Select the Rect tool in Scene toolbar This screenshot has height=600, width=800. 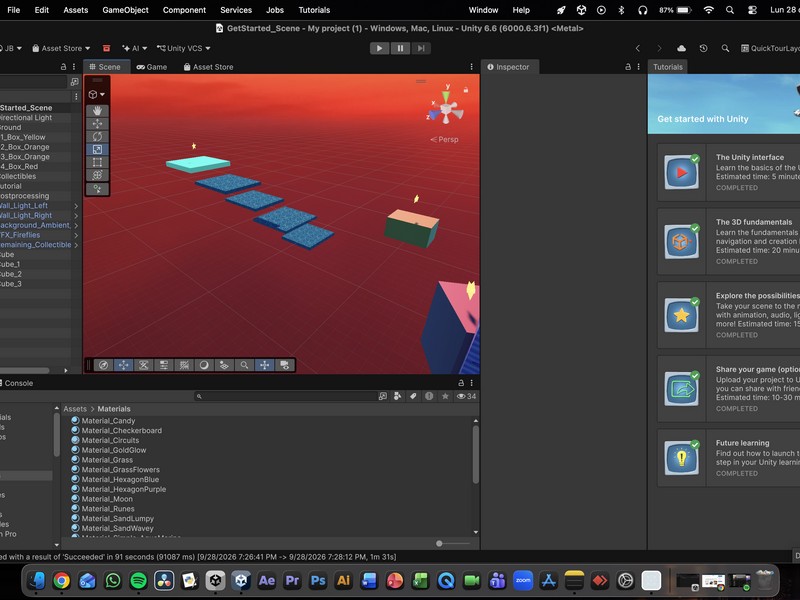pyautogui.click(x=97, y=162)
